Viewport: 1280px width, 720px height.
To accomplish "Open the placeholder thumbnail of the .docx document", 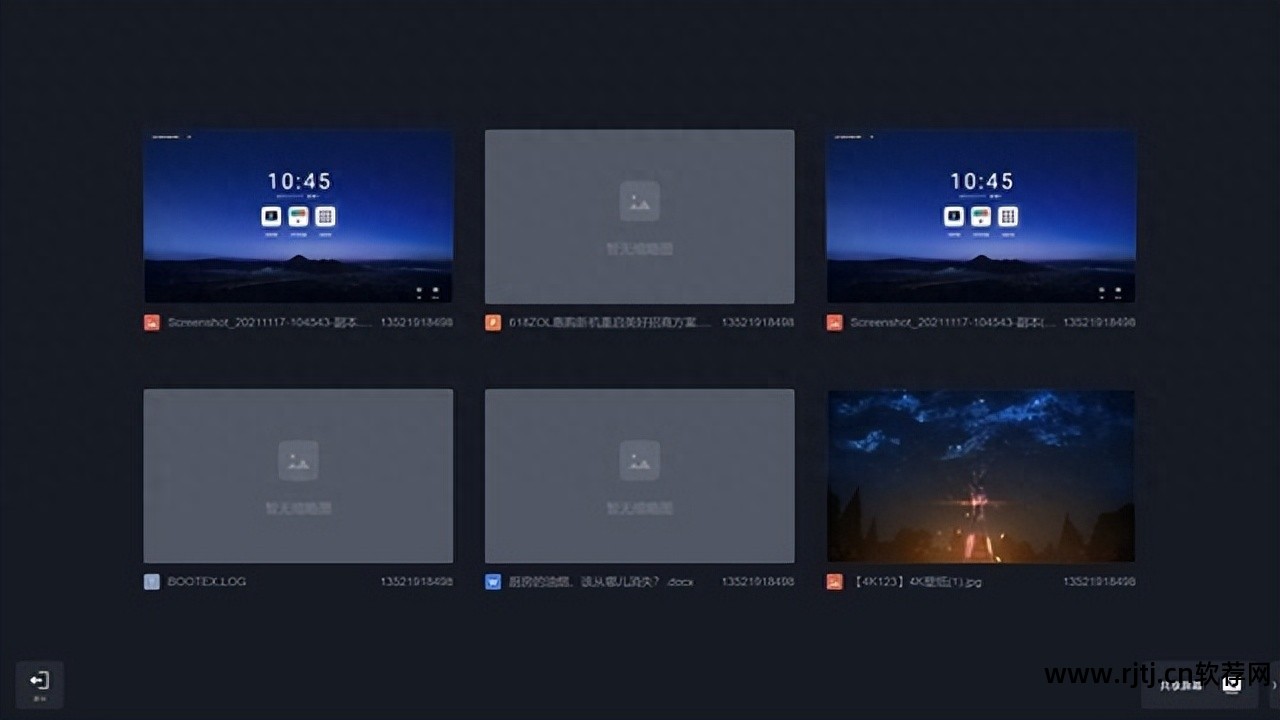I will tap(640, 476).
